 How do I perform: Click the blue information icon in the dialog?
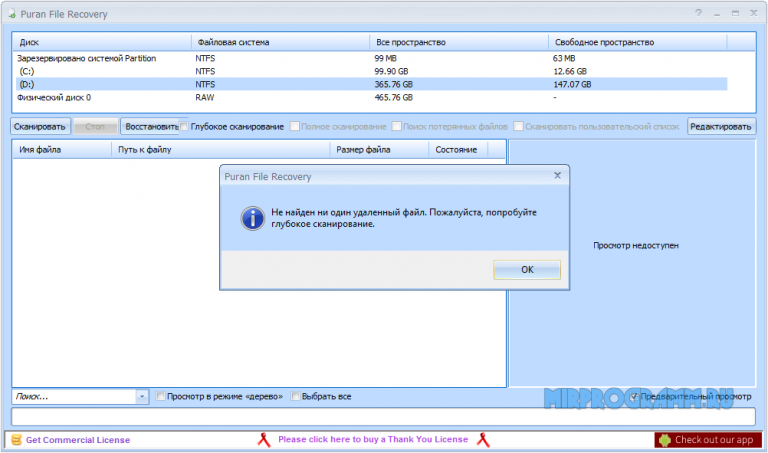tap(253, 218)
